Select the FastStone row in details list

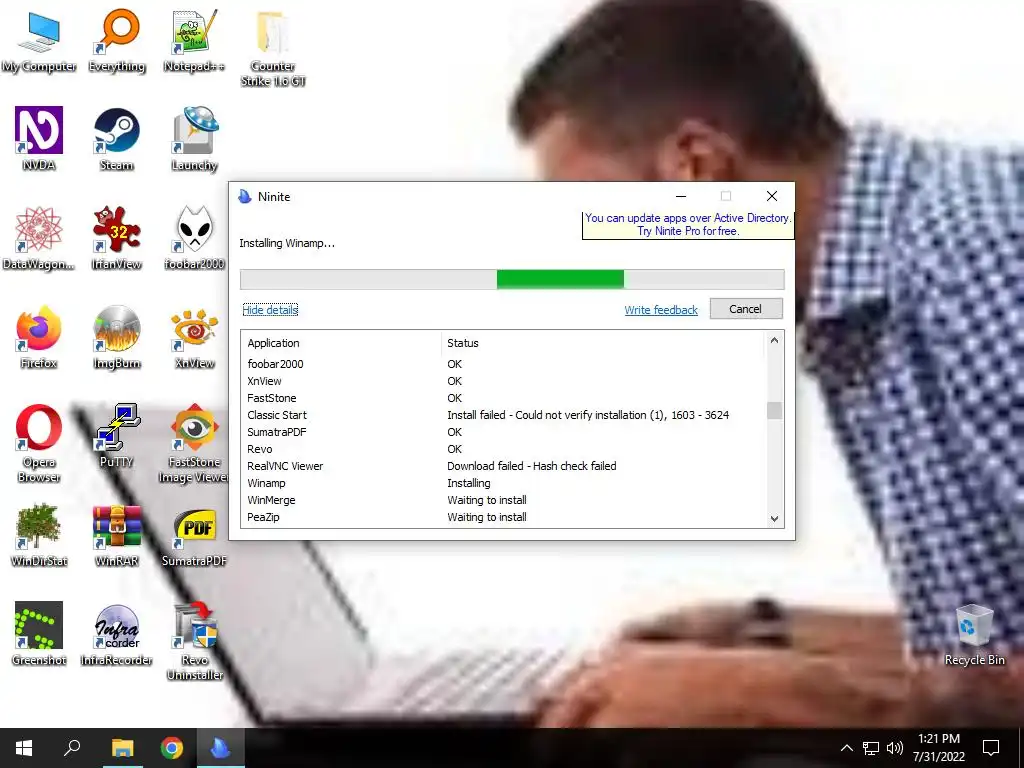pos(503,398)
